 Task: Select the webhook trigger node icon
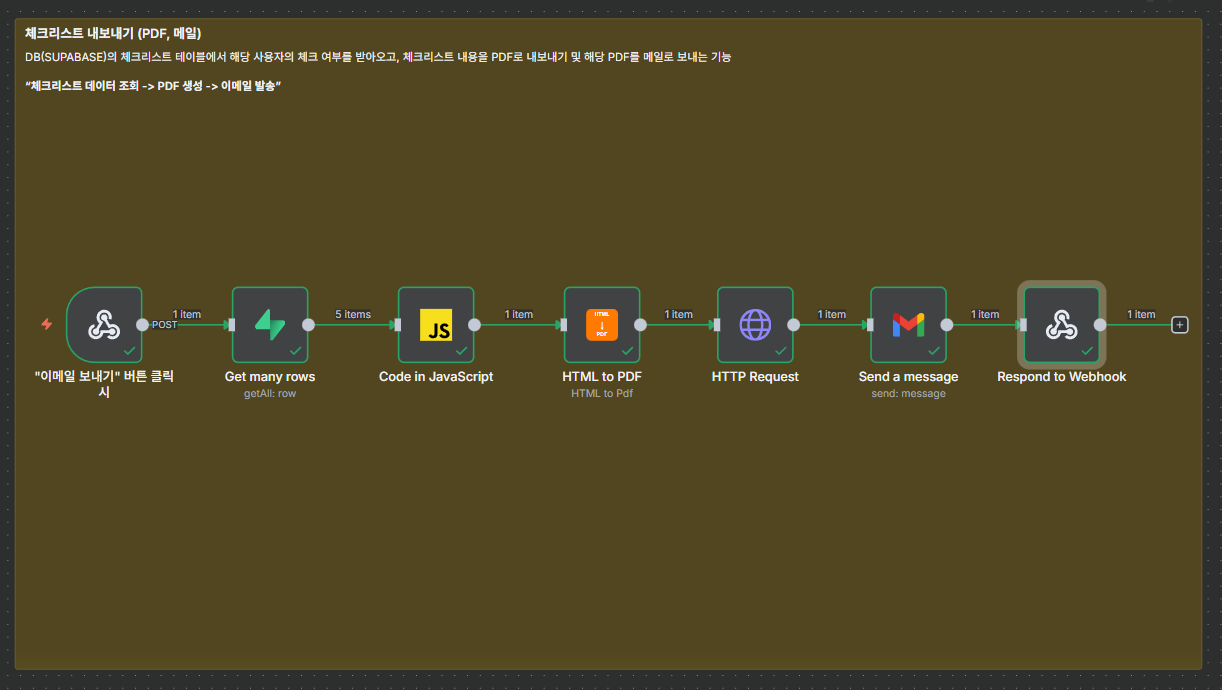pos(104,324)
